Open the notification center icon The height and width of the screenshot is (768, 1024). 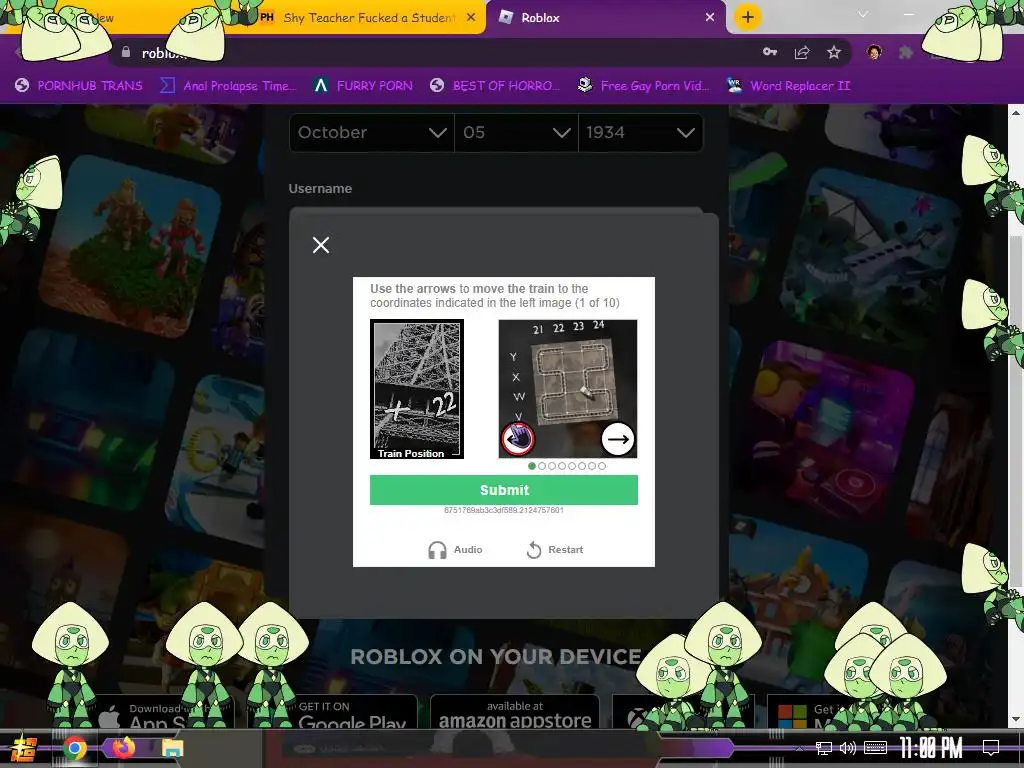tap(991, 748)
